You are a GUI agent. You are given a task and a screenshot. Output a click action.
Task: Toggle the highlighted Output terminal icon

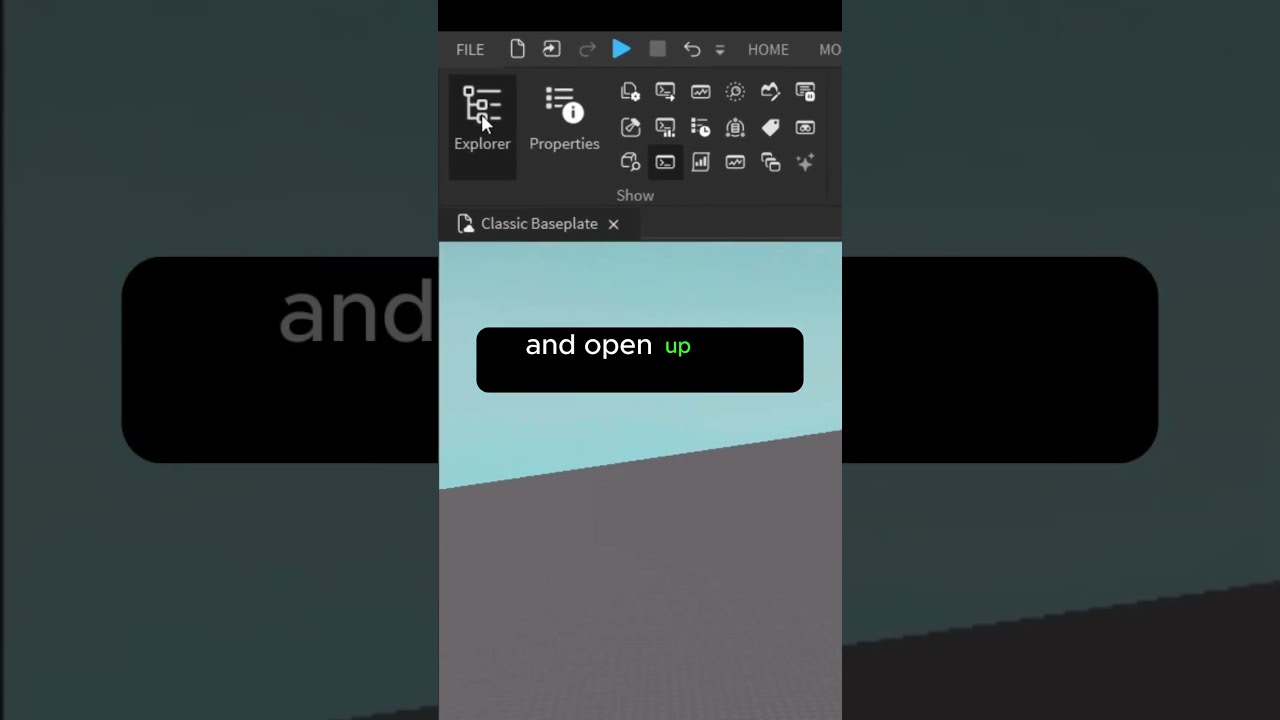coord(665,162)
